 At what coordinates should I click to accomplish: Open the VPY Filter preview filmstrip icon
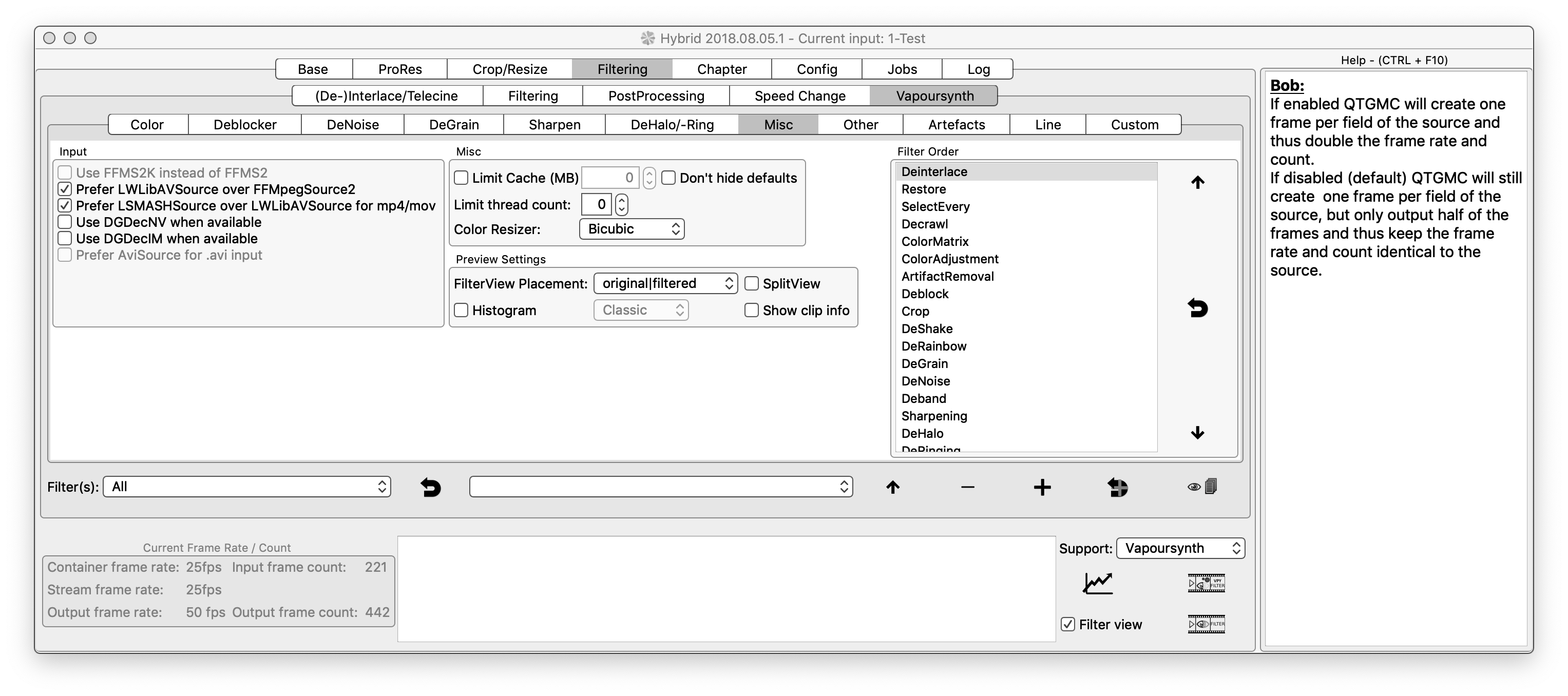tap(1206, 584)
